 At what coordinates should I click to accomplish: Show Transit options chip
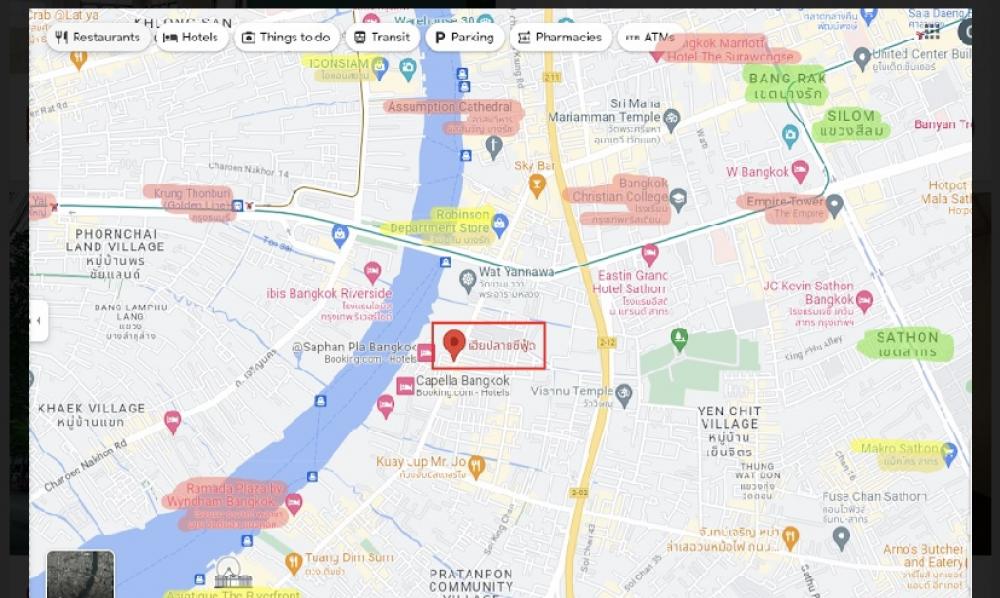click(383, 37)
